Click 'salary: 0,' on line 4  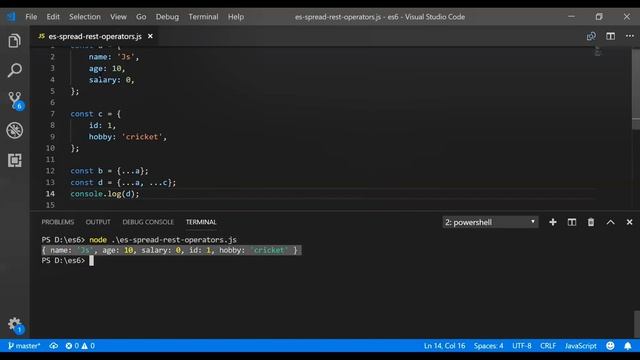111,80
